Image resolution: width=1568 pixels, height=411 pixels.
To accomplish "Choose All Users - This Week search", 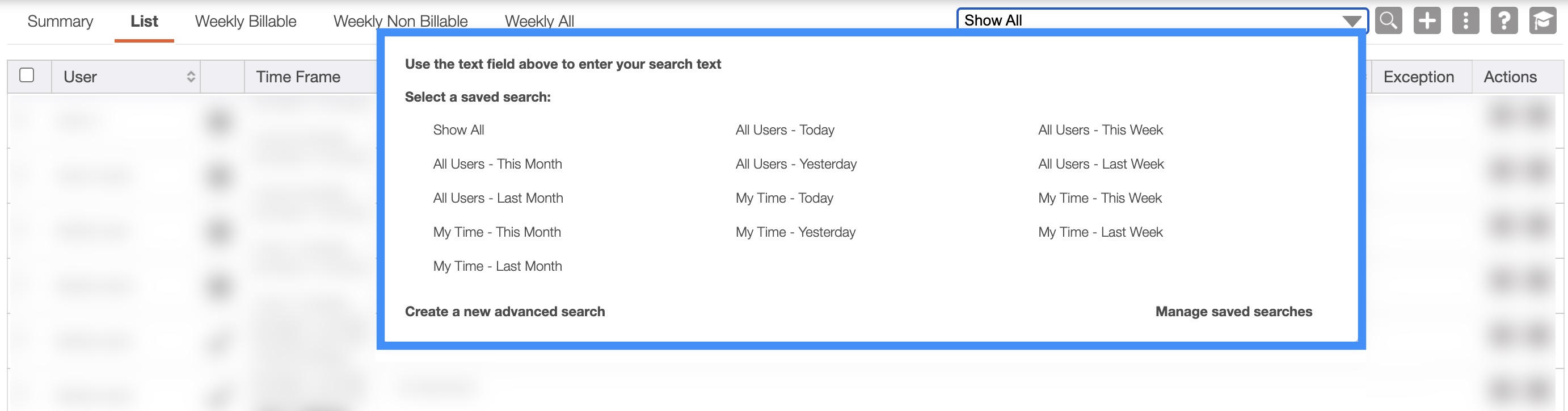I will coord(1101,131).
